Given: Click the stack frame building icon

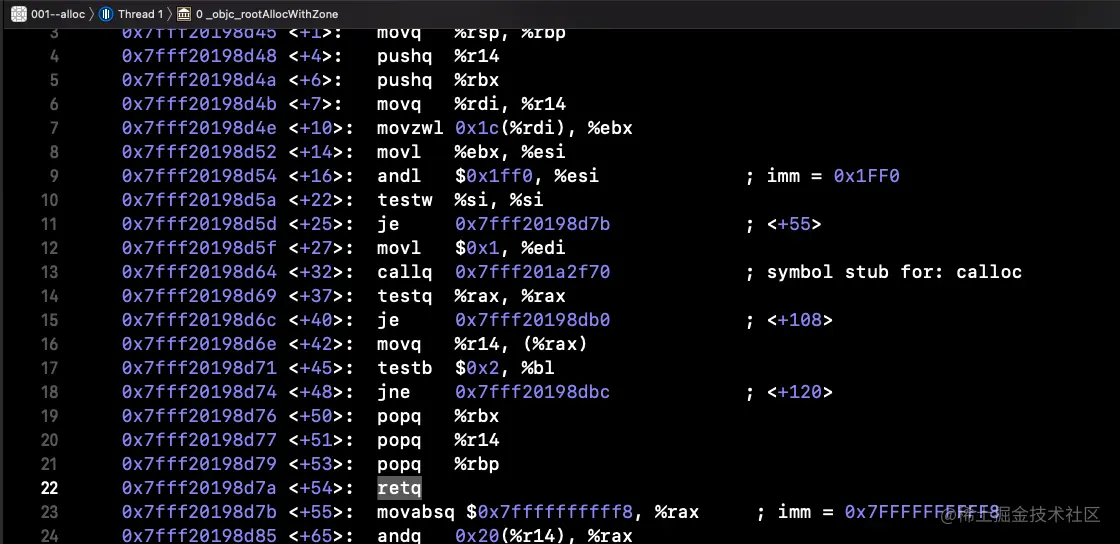Looking at the screenshot, I should [x=184, y=14].
